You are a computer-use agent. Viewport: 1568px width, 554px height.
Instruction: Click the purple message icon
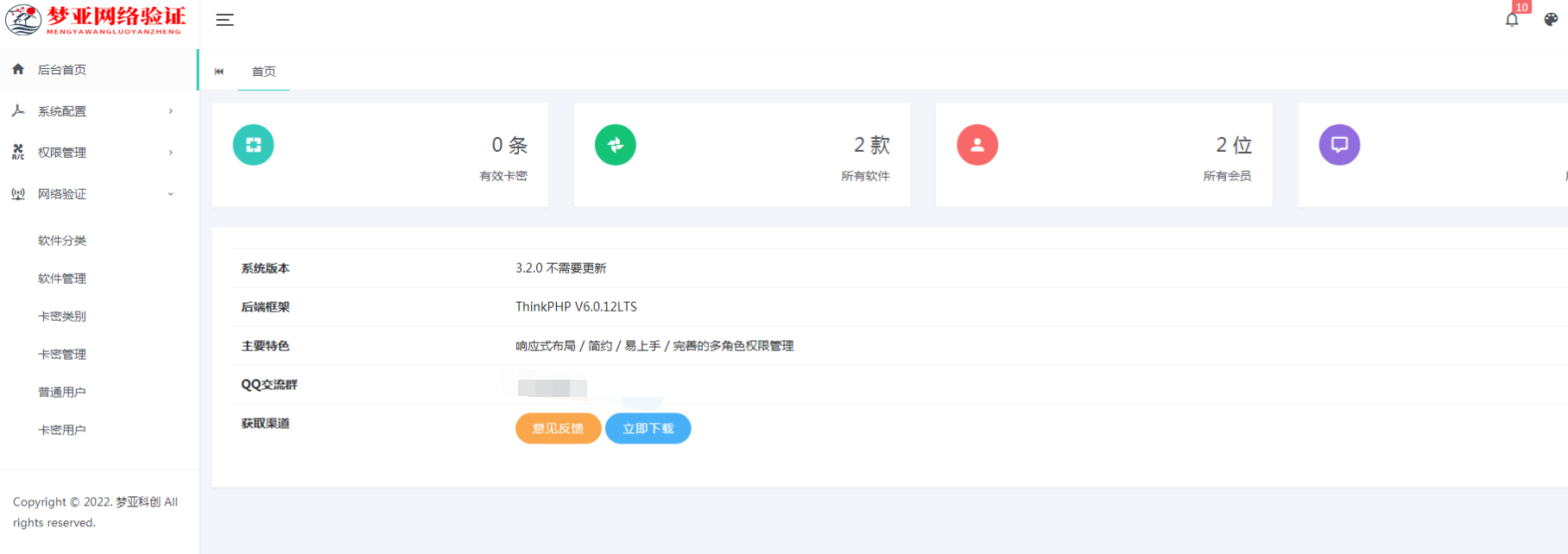click(x=1339, y=145)
